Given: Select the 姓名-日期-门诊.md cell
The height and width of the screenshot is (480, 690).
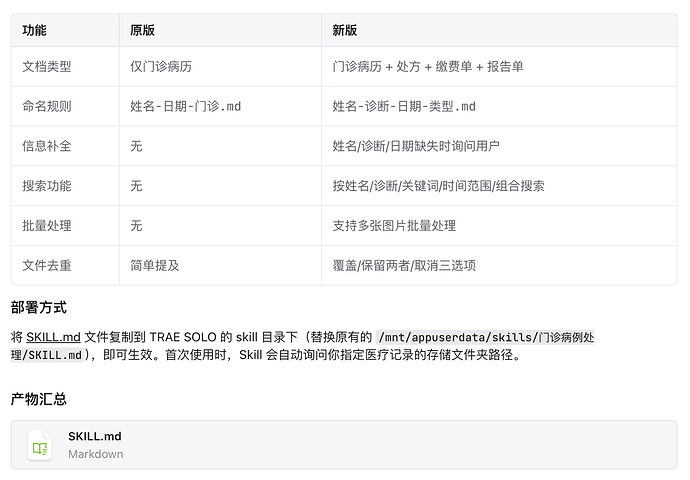Looking at the screenshot, I should pyautogui.click(x=185, y=106).
